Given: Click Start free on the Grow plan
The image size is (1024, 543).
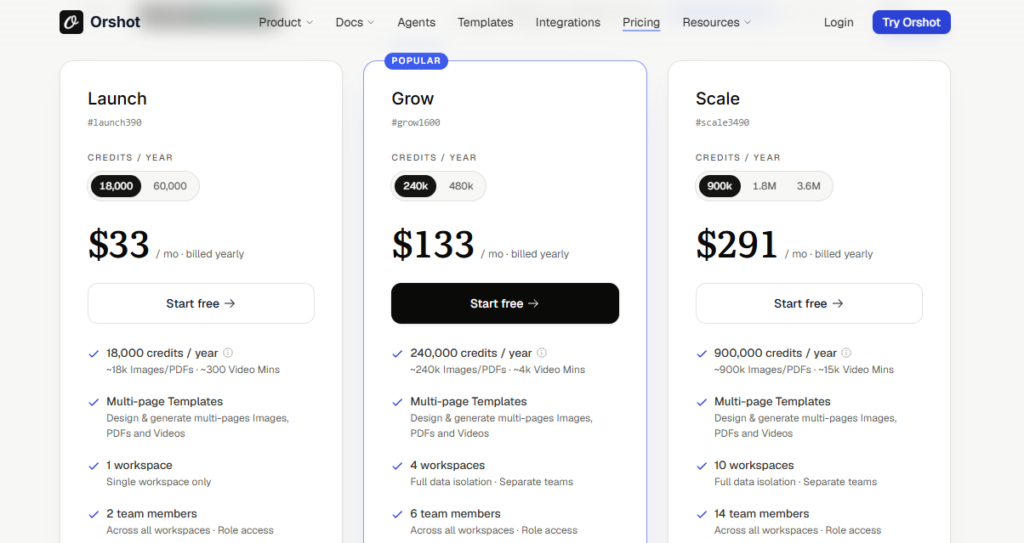Looking at the screenshot, I should tap(505, 303).
